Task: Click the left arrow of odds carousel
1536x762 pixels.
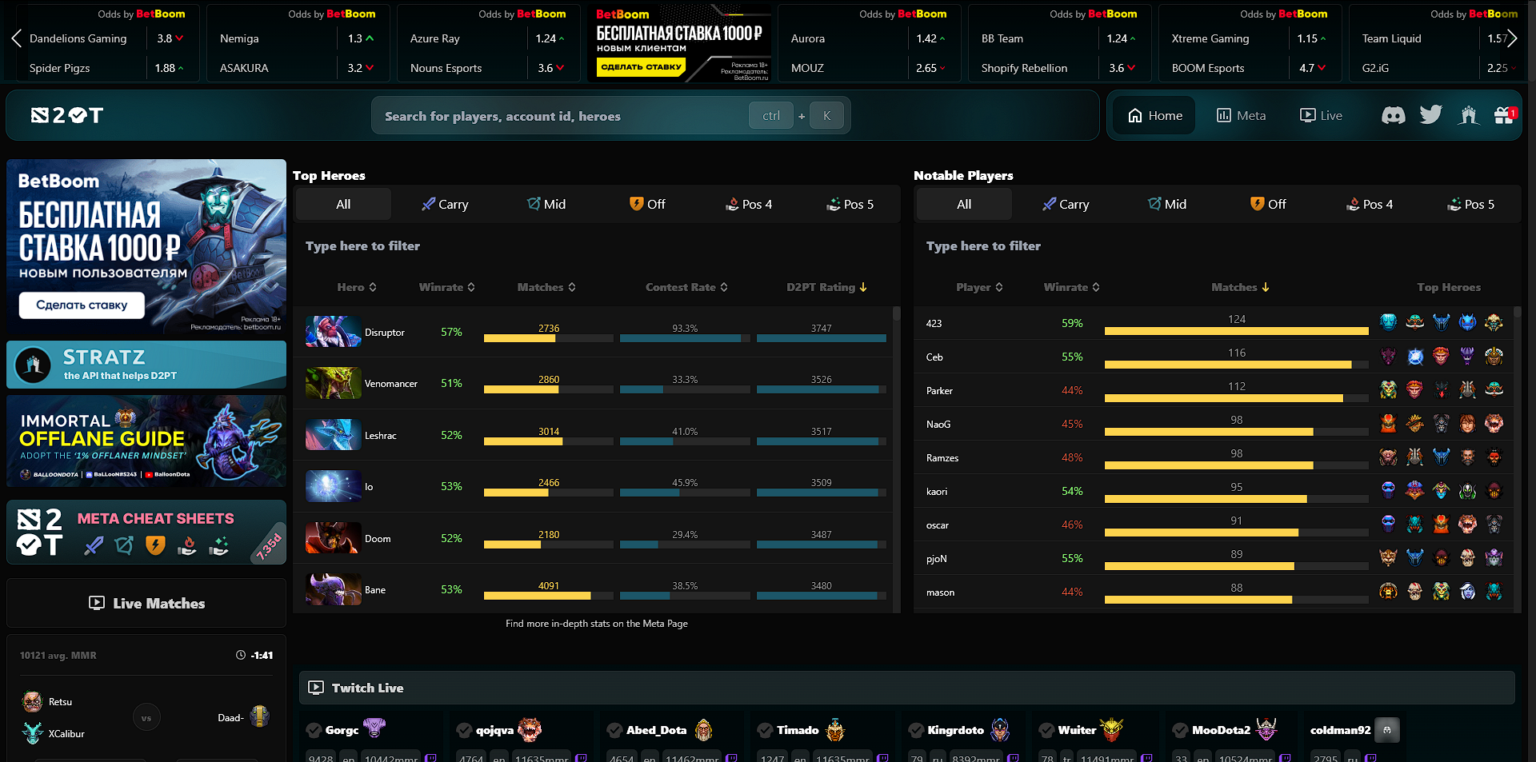Action: (16, 39)
